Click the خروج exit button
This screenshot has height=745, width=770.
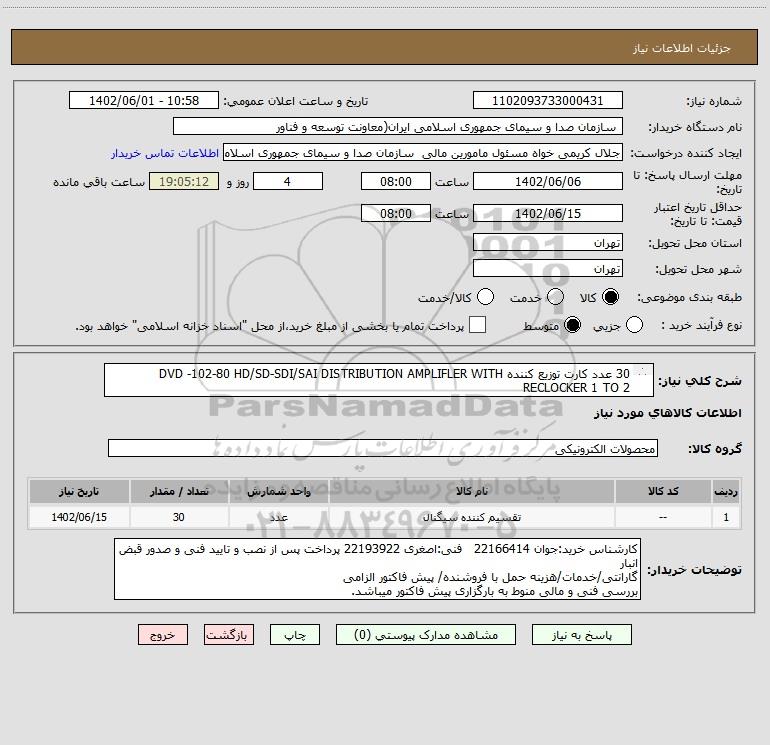point(163,635)
